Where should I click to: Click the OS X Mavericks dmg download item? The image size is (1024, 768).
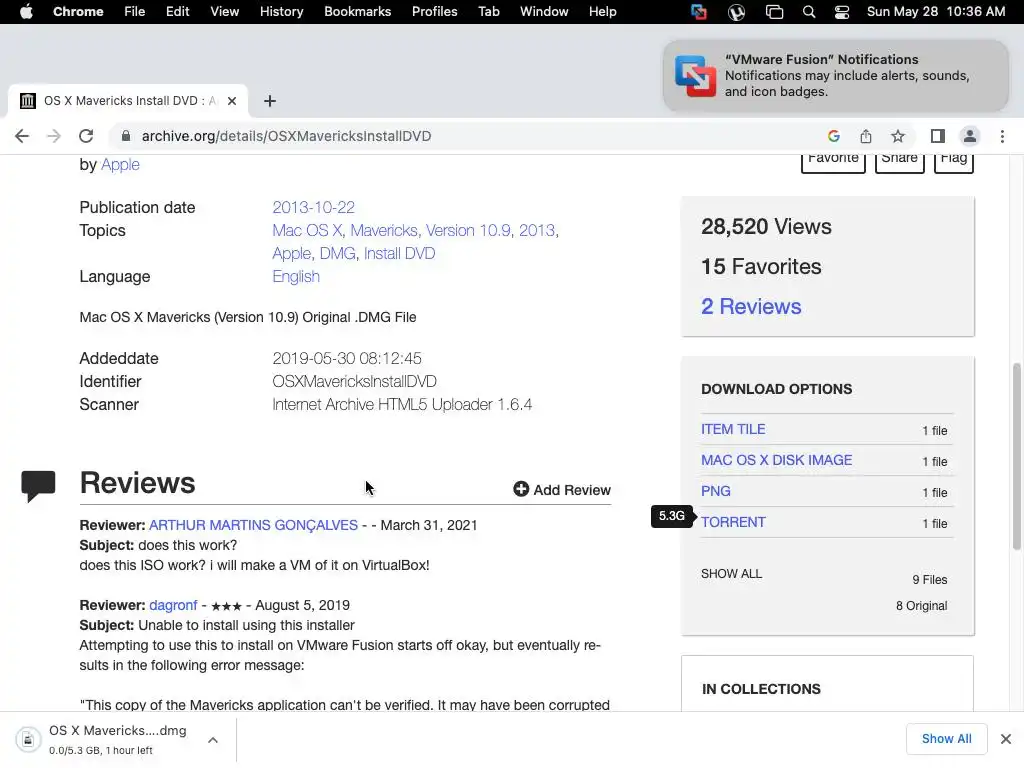(118, 739)
